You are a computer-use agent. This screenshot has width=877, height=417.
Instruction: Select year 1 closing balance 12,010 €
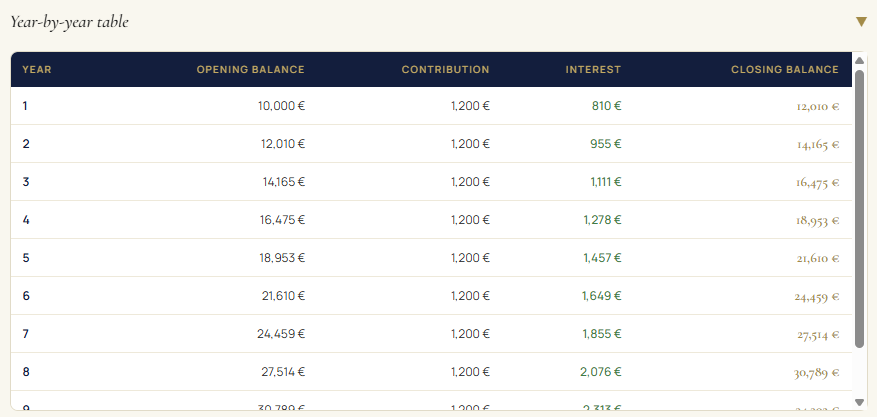click(817, 106)
